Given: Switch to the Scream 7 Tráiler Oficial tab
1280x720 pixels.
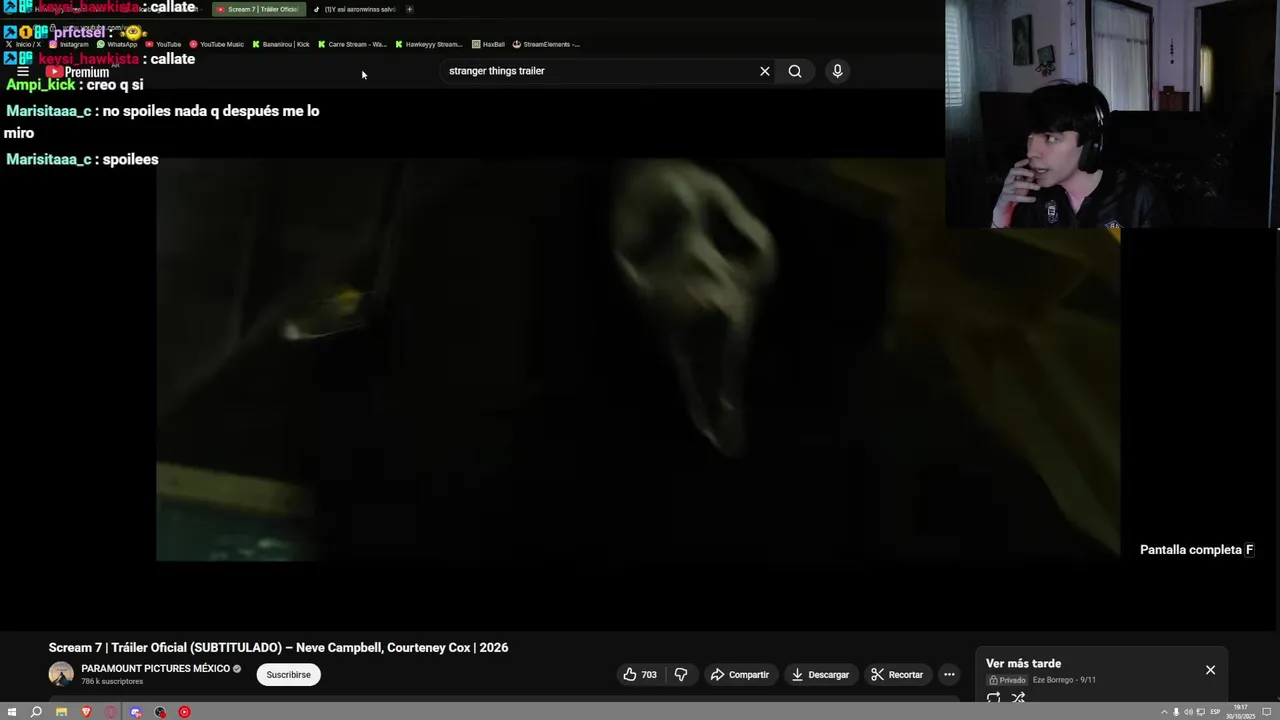Looking at the screenshot, I should (x=260, y=9).
